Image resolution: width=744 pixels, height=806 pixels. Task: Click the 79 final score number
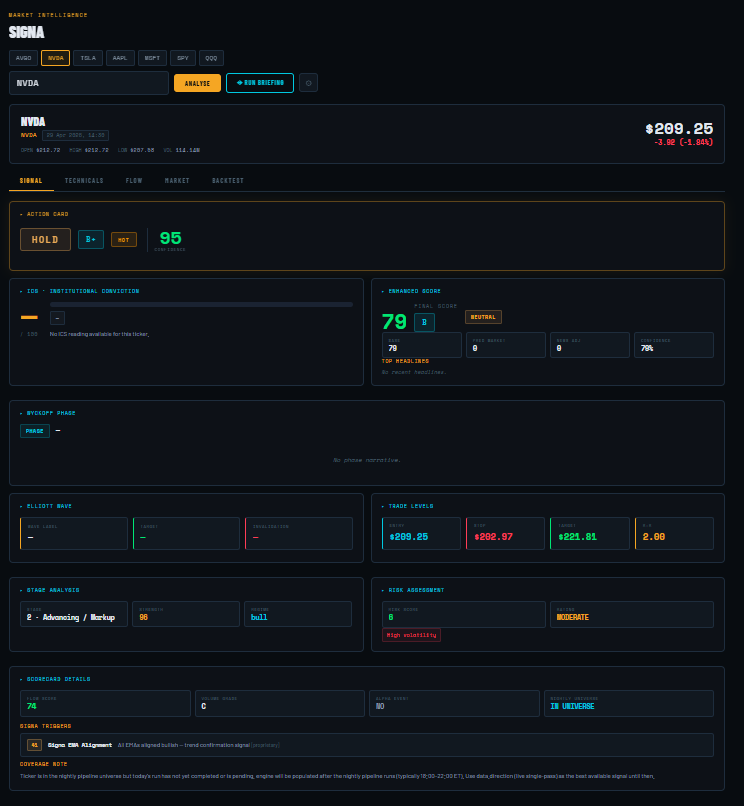[394, 322]
